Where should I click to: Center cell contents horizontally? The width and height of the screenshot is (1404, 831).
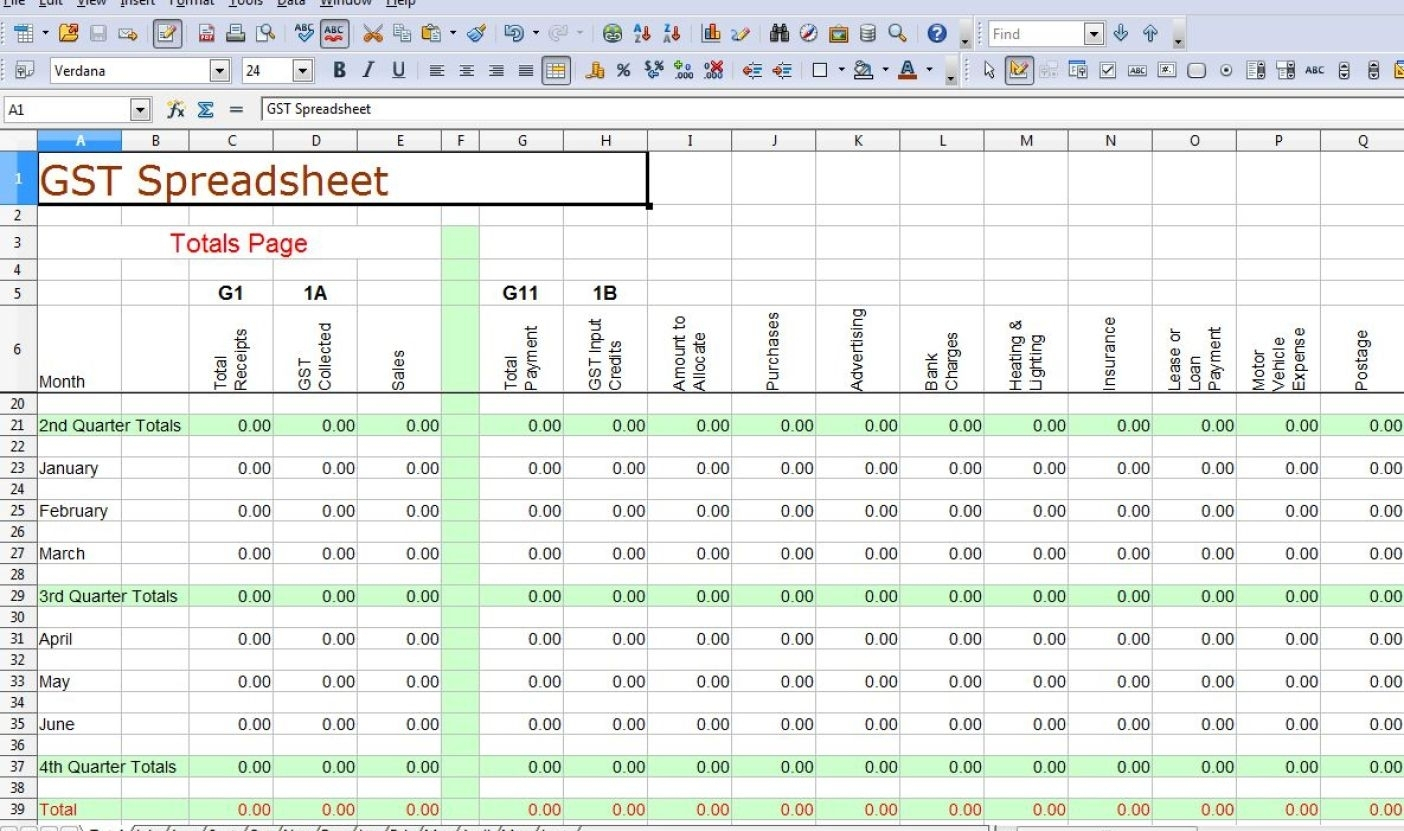466,71
